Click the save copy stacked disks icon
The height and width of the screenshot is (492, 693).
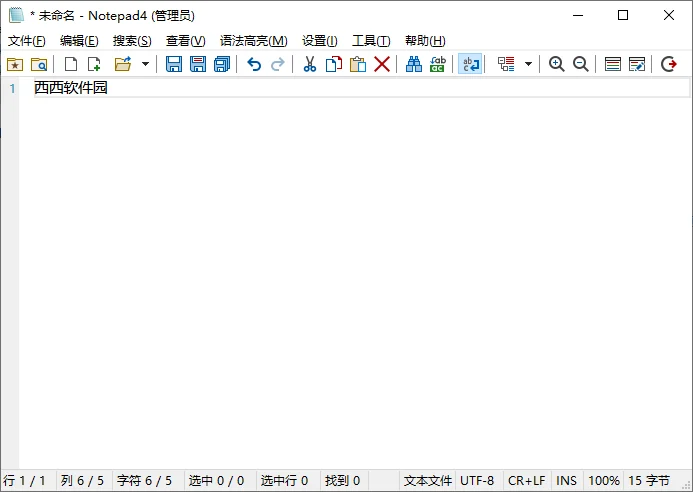222,65
